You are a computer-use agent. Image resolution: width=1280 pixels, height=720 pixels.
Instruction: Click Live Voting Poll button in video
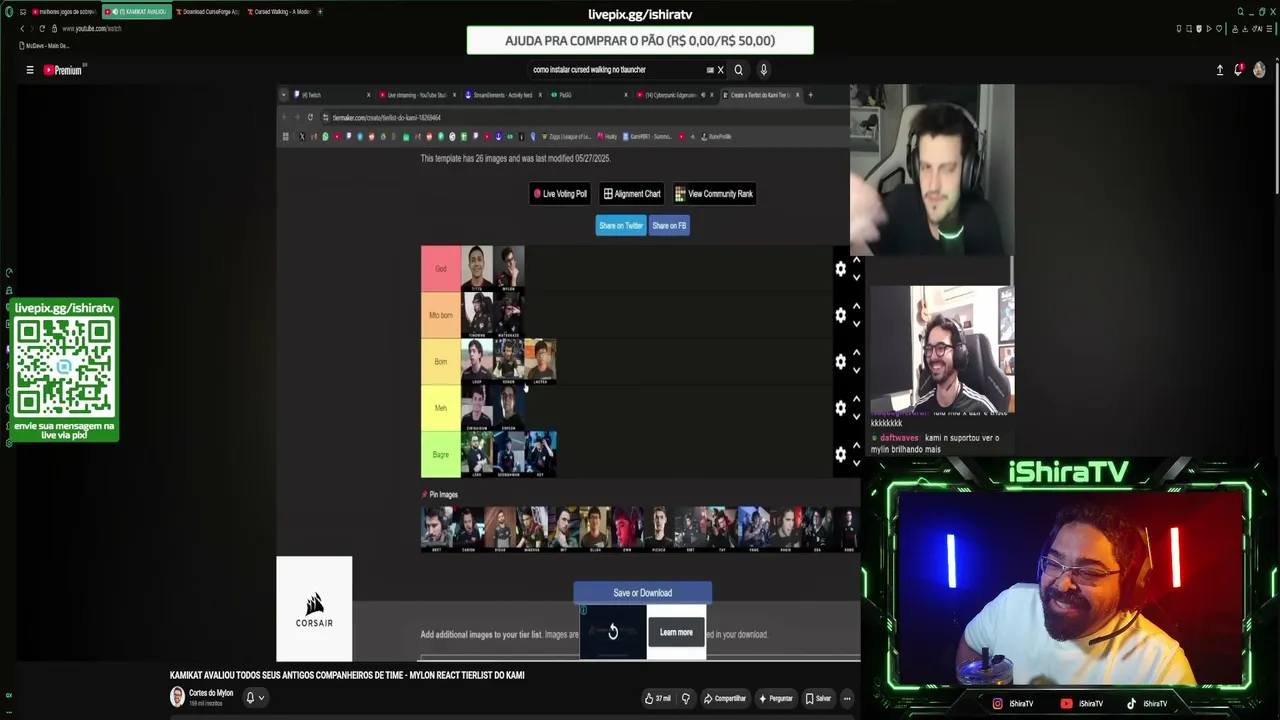pos(560,194)
